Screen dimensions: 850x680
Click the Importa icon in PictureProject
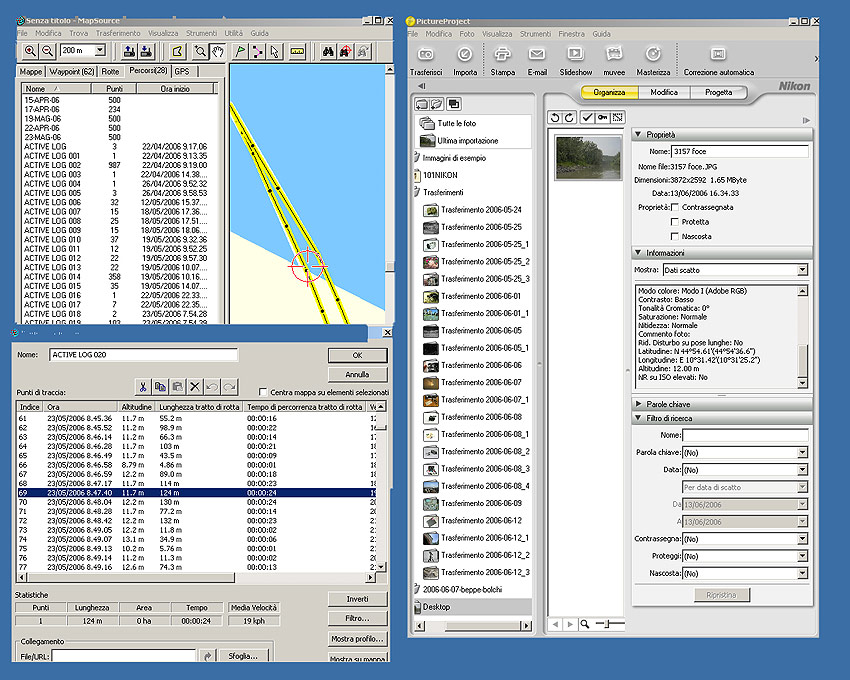465,55
